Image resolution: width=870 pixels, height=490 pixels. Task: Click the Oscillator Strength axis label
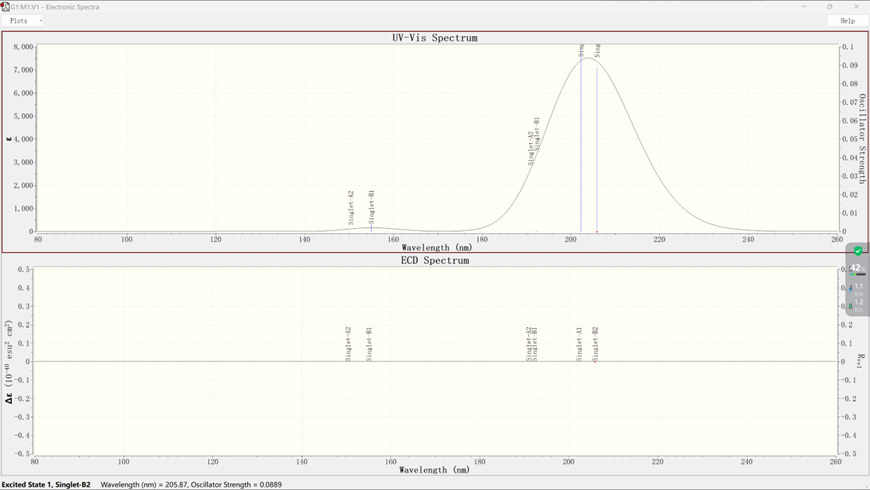(862, 139)
